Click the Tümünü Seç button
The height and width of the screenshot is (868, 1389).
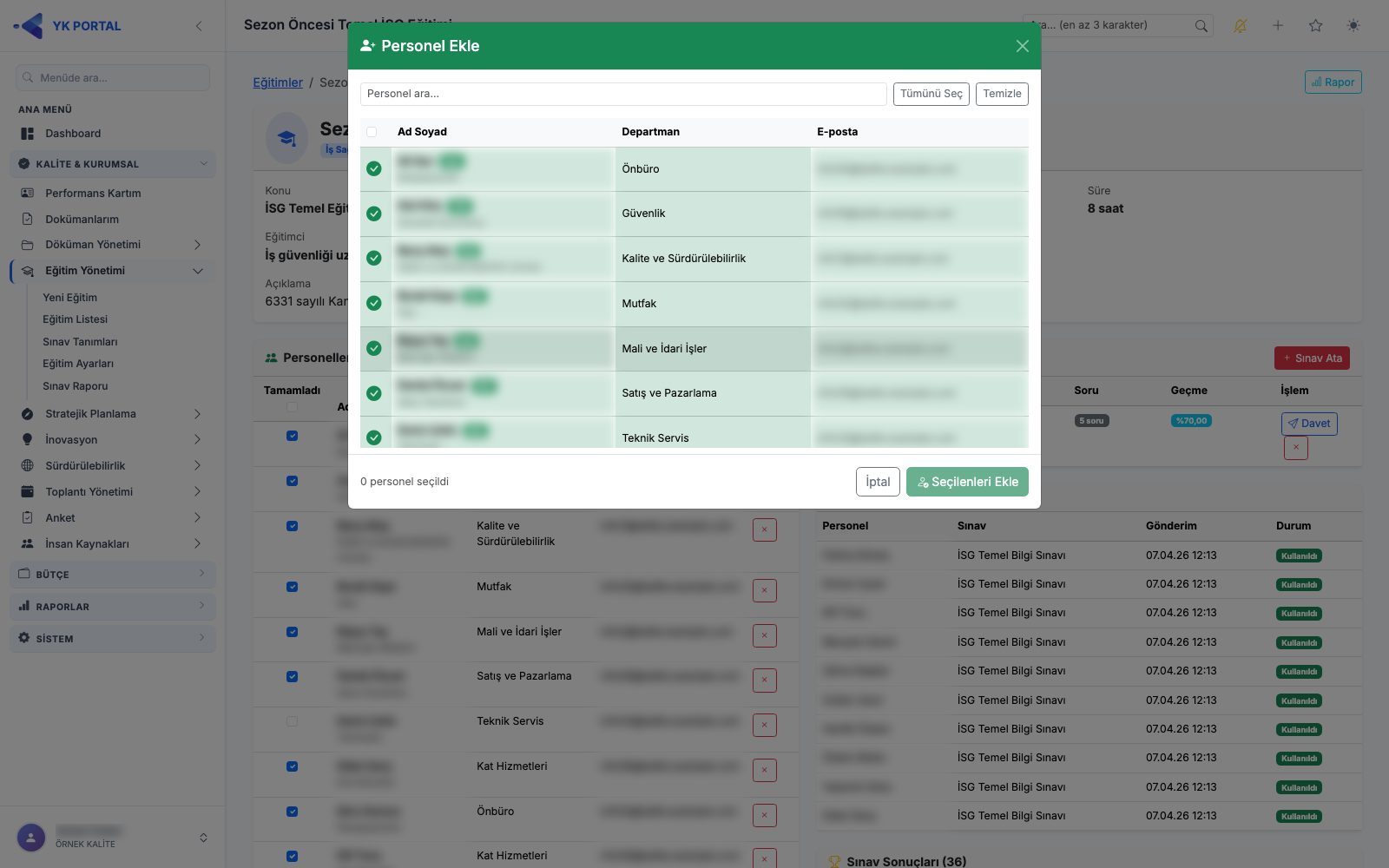point(931,94)
